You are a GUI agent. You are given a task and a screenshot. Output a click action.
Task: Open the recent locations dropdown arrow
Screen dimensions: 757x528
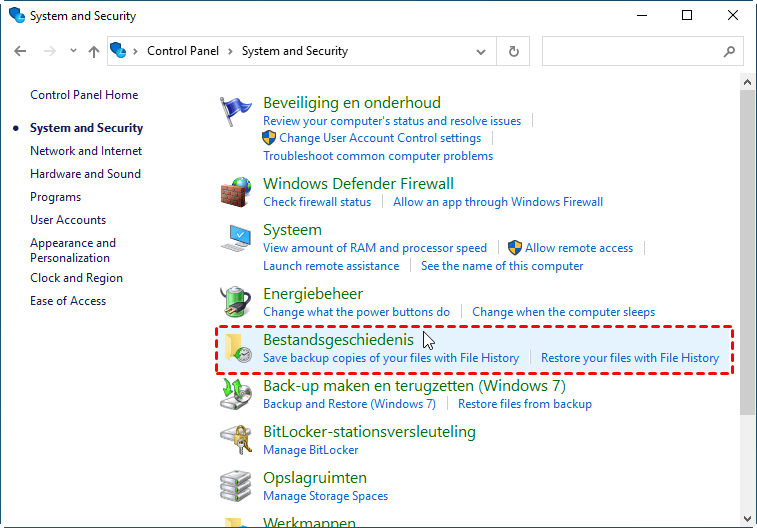pos(73,50)
